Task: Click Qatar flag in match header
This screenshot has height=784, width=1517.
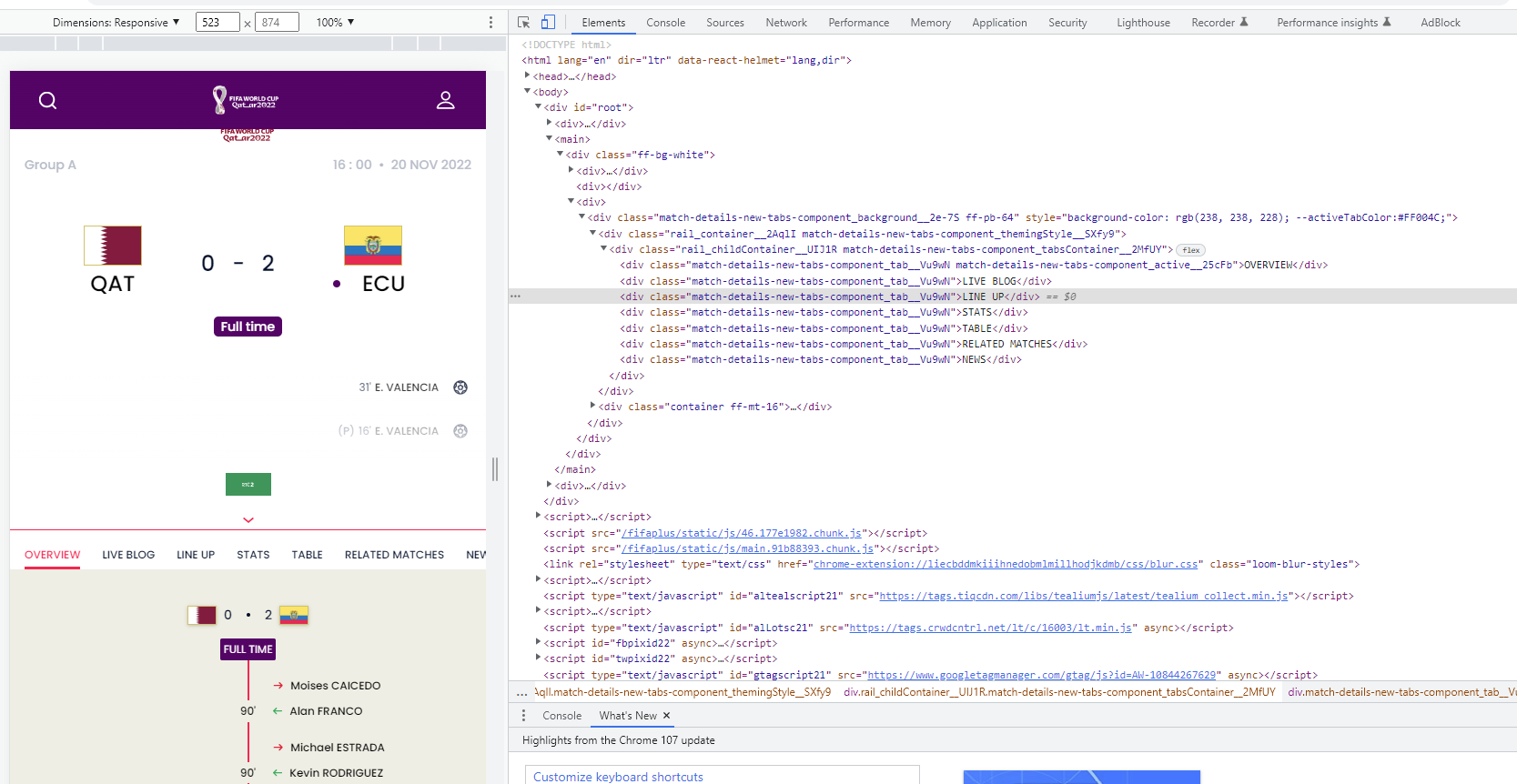Action: click(x=113, y=246)
